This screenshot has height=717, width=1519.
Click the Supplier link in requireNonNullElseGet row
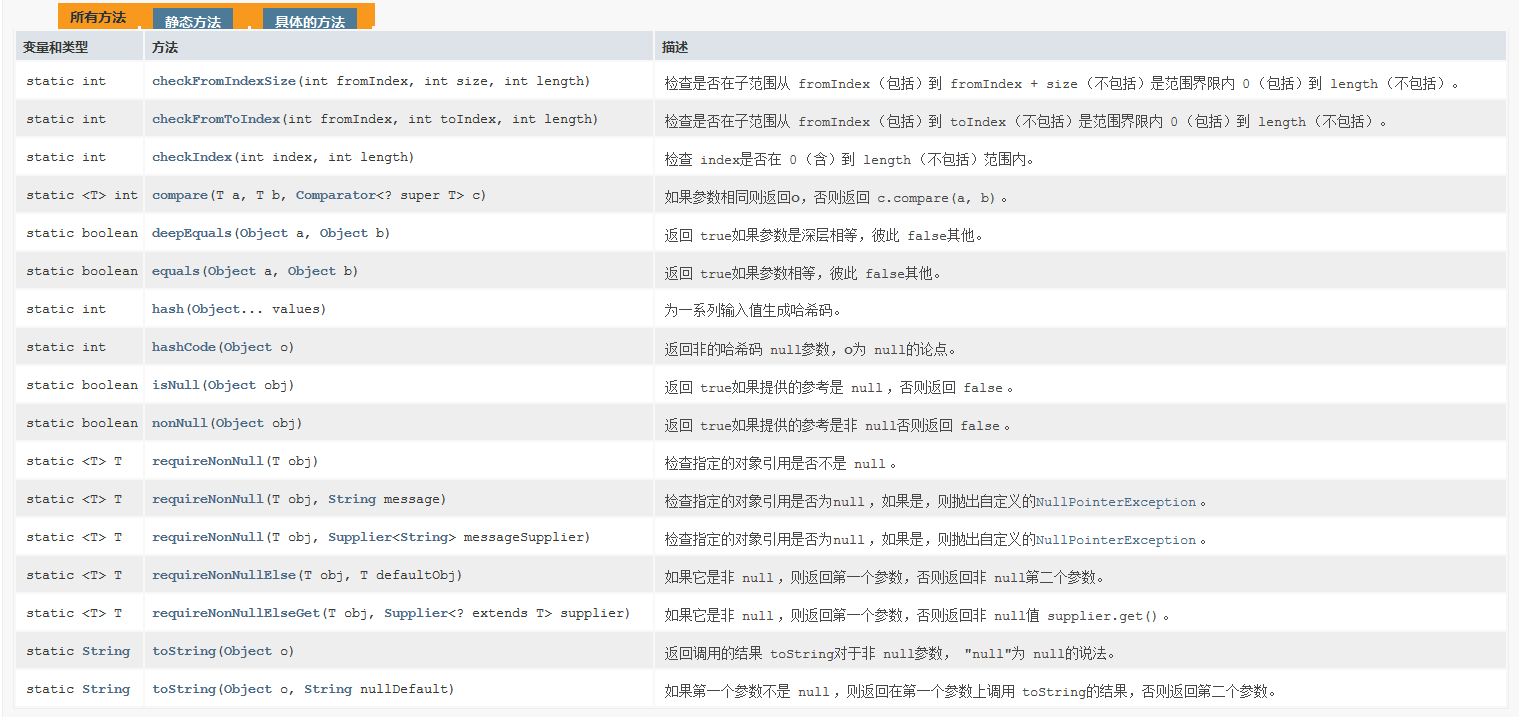point(416,613)
